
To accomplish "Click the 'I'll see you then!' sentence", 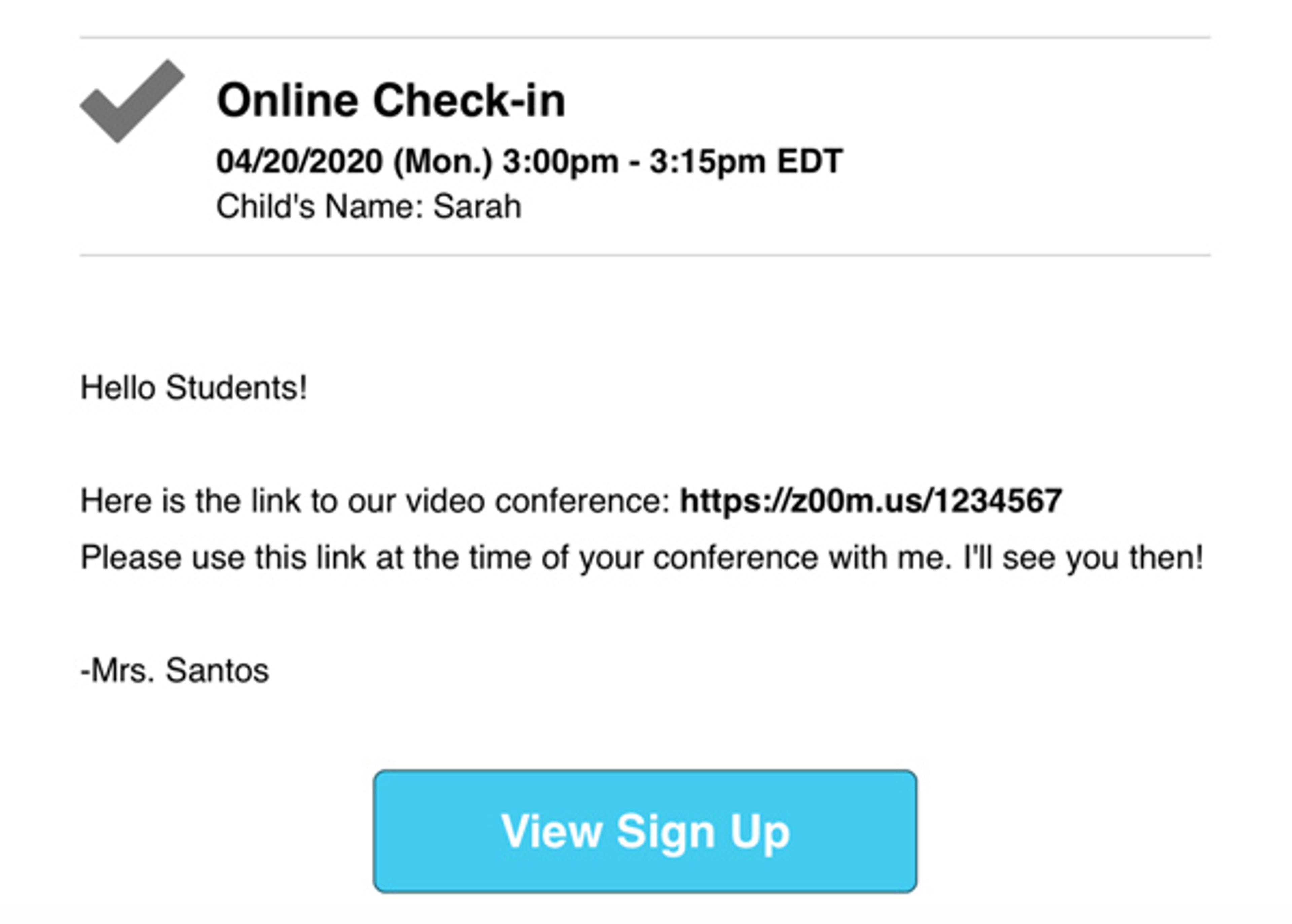I will tap(1083, 557).
